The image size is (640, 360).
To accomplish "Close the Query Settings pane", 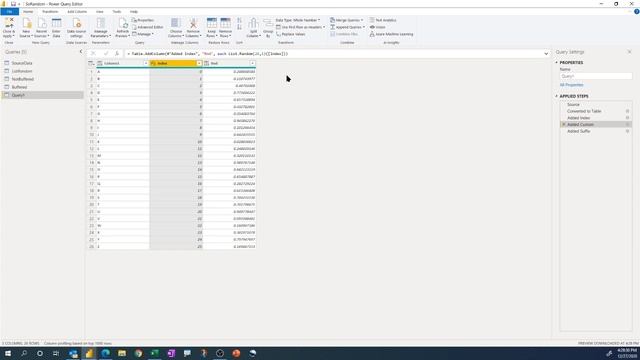I will [x=629, y=52].
